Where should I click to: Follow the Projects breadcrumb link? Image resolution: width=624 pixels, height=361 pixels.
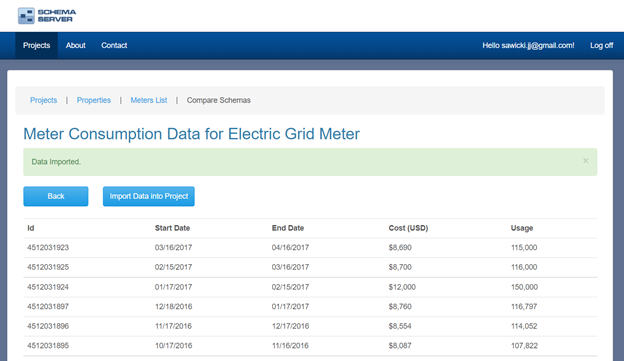(43, 100)
